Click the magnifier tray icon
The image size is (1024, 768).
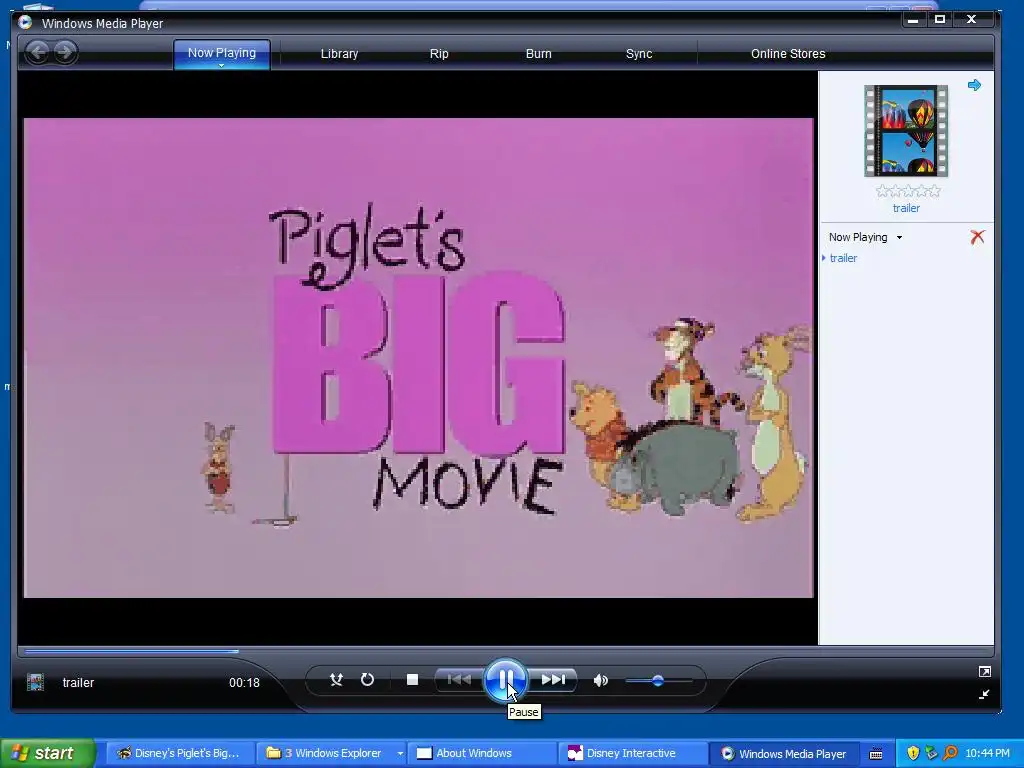tap(950, 753)
